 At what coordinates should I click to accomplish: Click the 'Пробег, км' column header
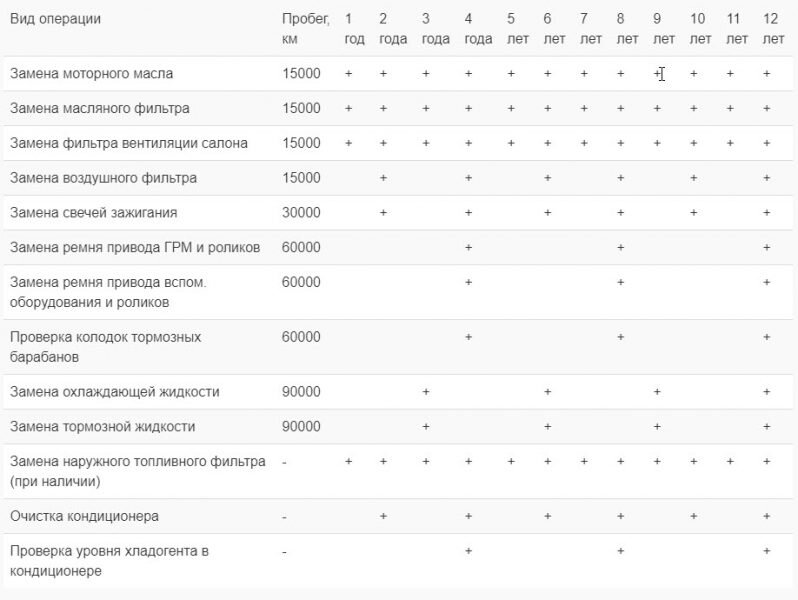pos(305,29)
